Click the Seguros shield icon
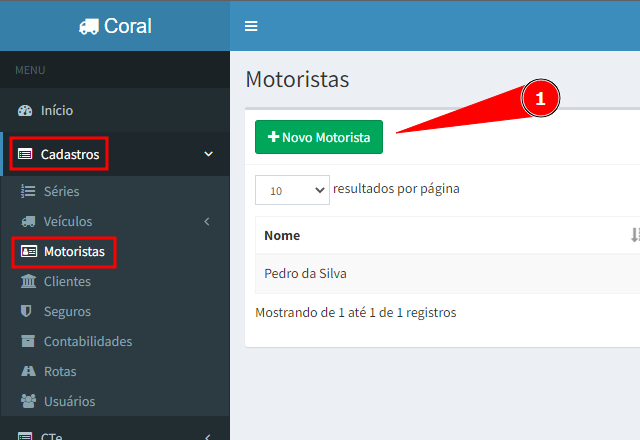The image size is (640, 440). 28,312
